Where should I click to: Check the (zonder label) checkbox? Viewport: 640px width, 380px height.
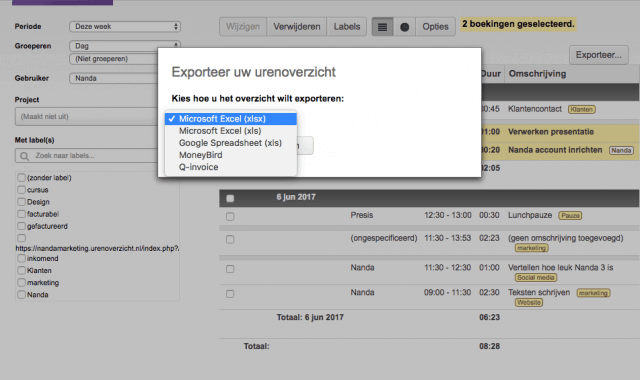[x=22, y=178]
